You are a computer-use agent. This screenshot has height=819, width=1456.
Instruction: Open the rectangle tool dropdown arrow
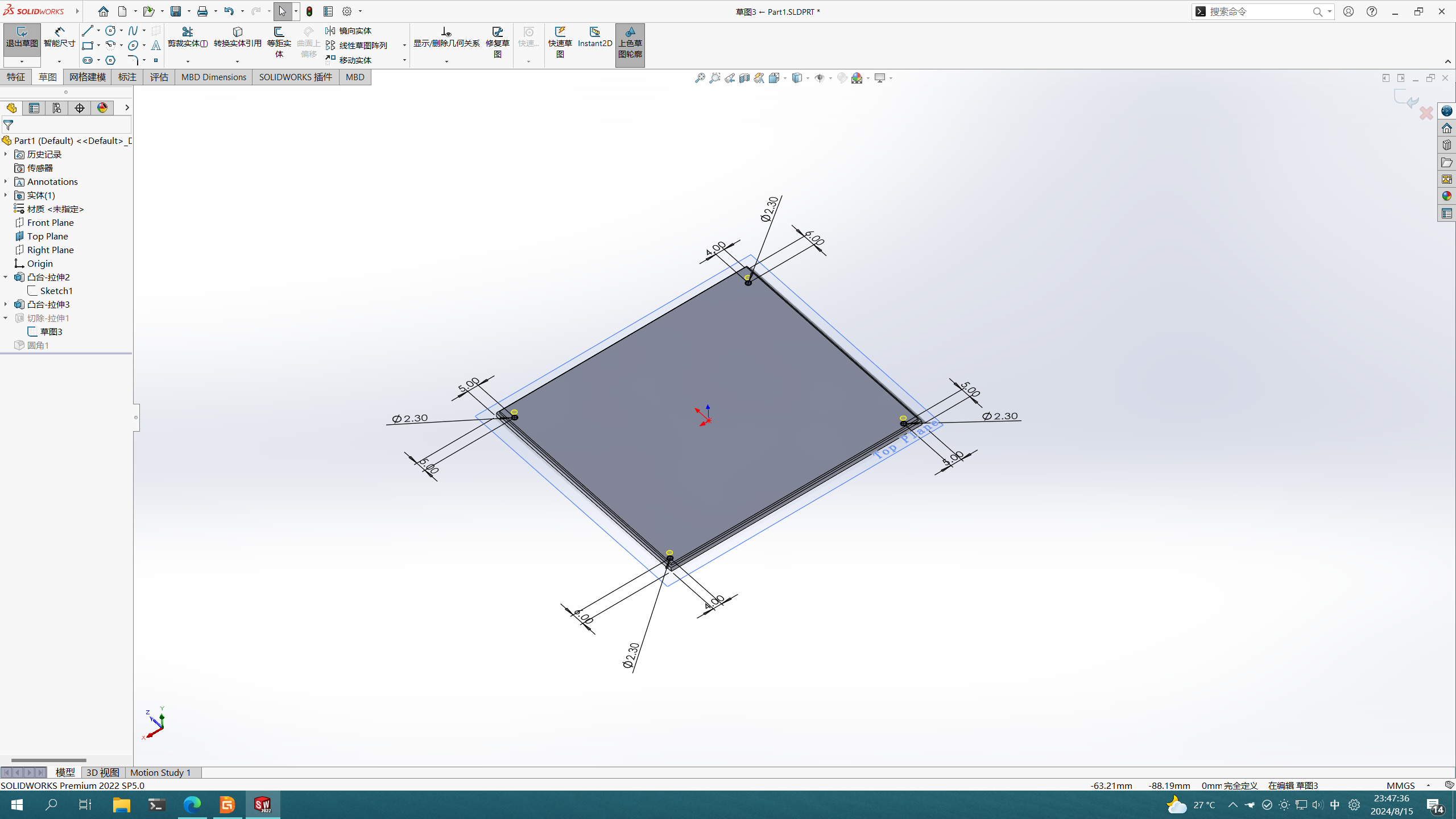(x=98, y=45)
